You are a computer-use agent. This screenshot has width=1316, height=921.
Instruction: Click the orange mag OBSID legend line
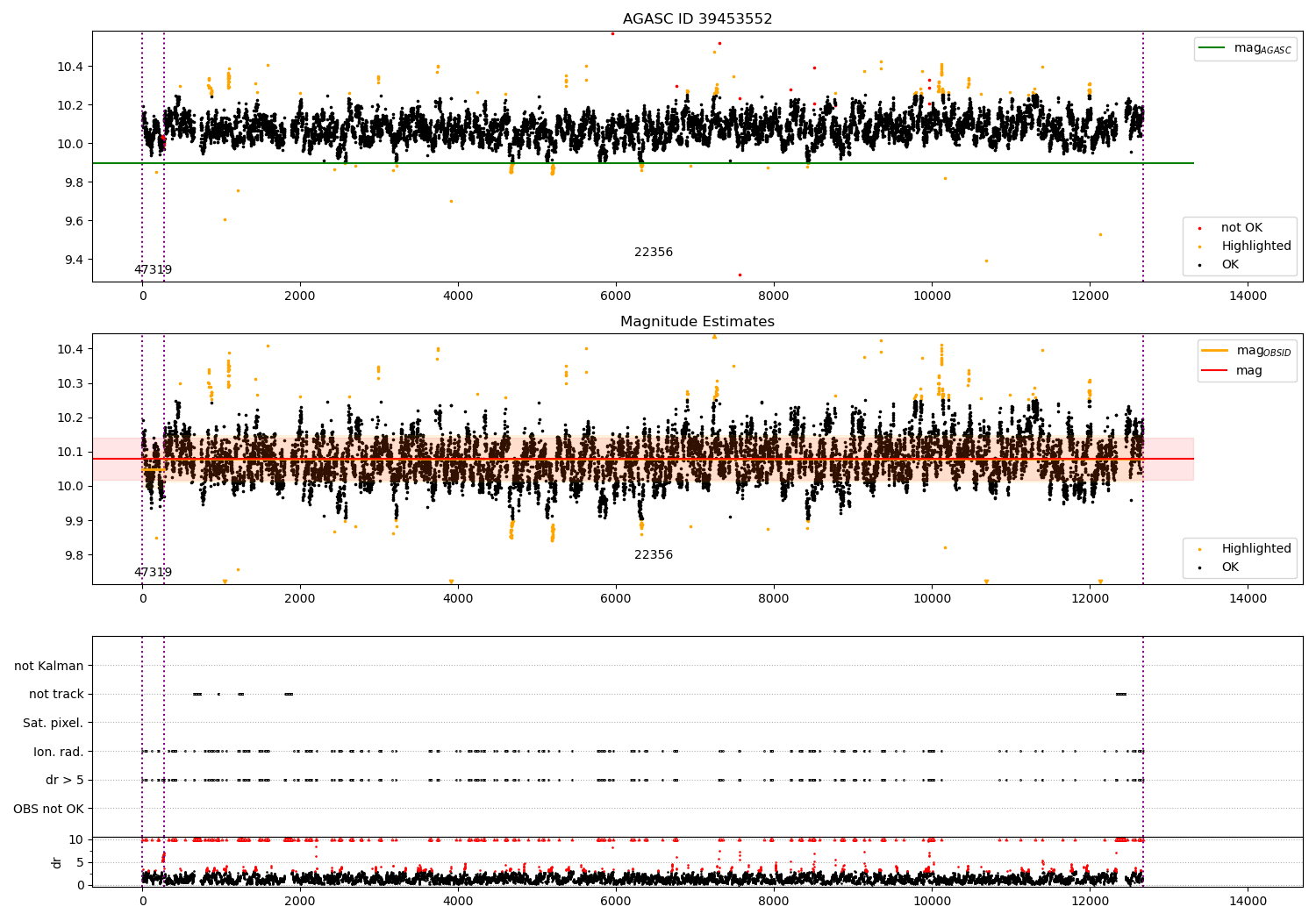coord(1215,351)
